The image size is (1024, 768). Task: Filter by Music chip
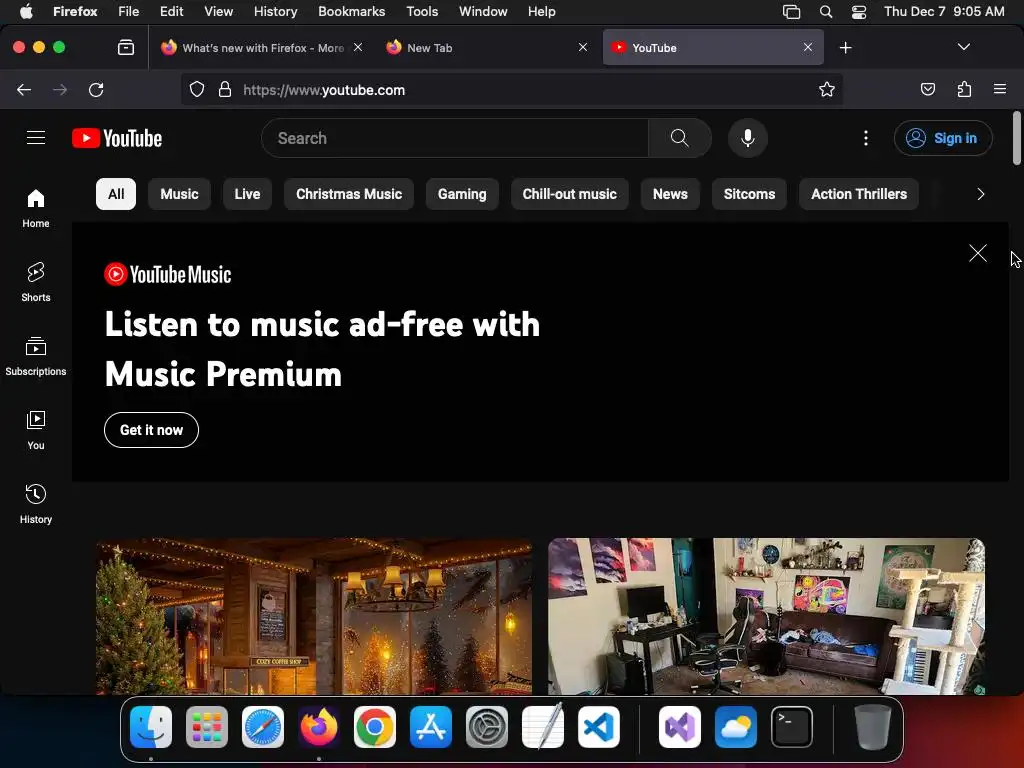[180, 194]
